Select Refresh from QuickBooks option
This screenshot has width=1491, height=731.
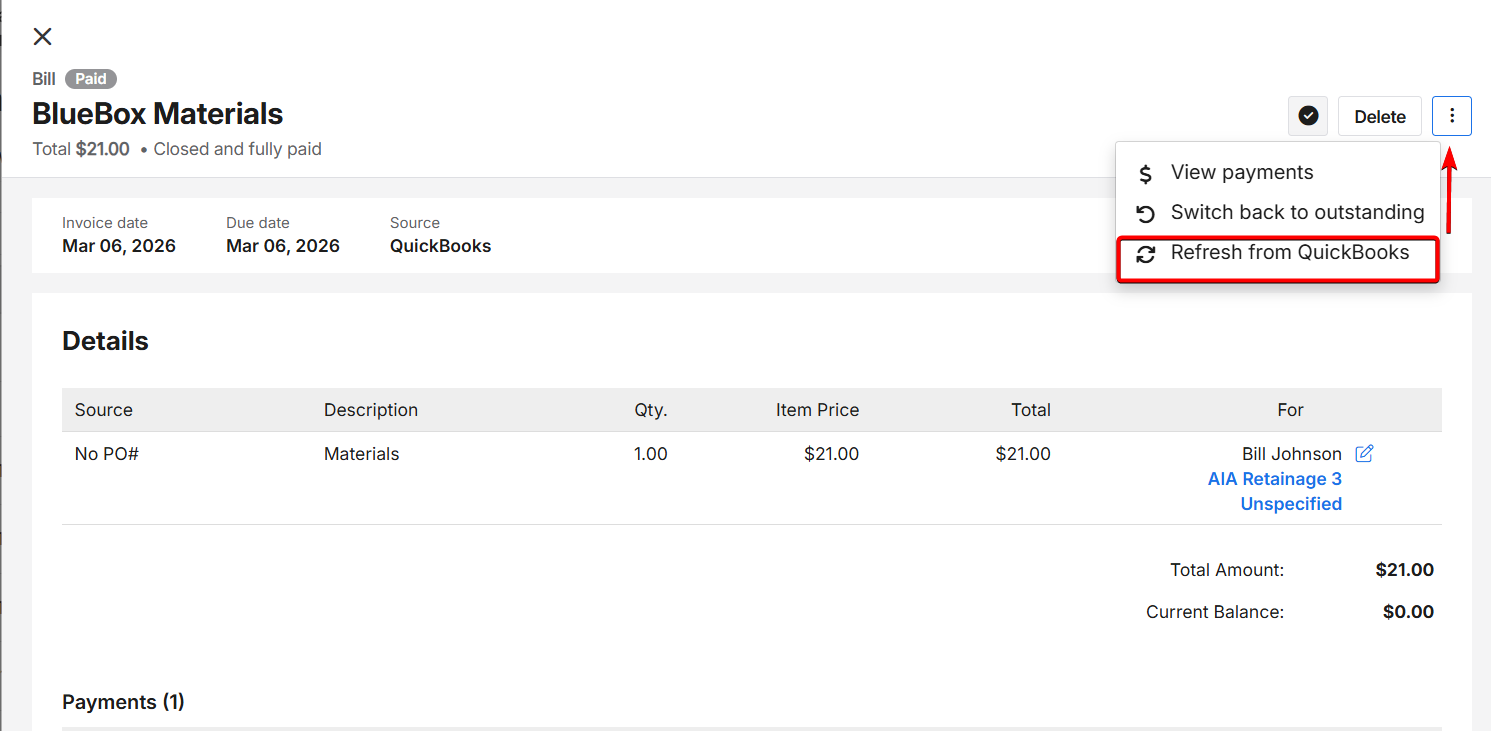coord(1289,253)
